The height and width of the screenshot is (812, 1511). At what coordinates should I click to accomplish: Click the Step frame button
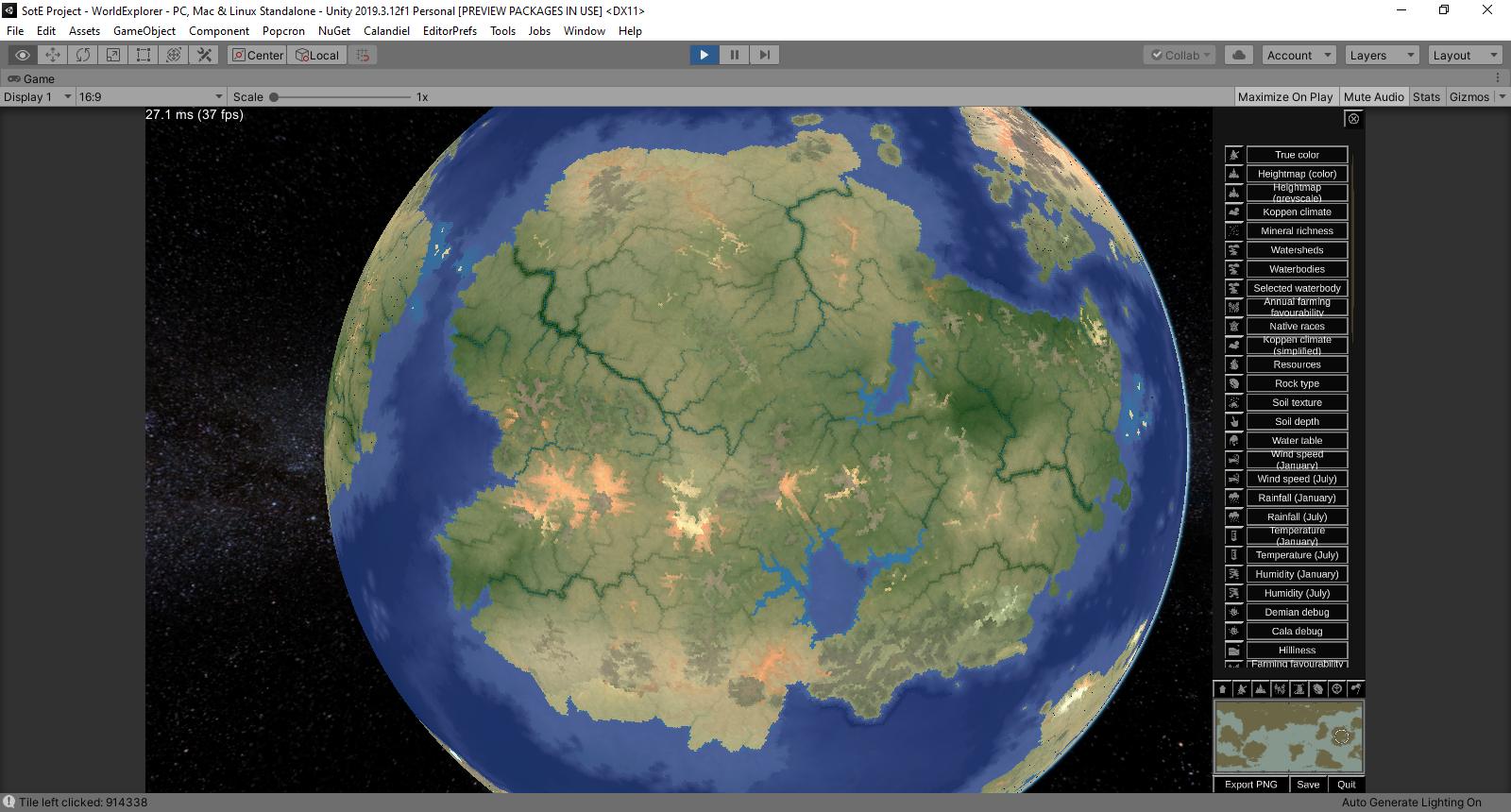coord(765,55)
